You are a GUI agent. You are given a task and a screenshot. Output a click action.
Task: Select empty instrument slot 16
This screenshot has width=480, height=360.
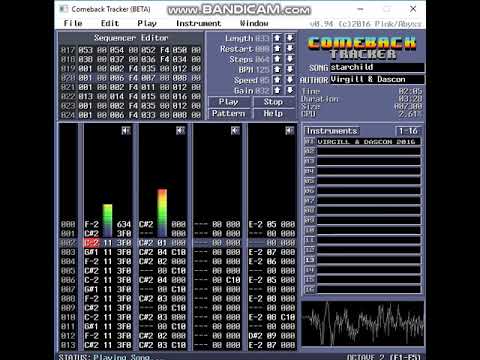pos(368,290)
